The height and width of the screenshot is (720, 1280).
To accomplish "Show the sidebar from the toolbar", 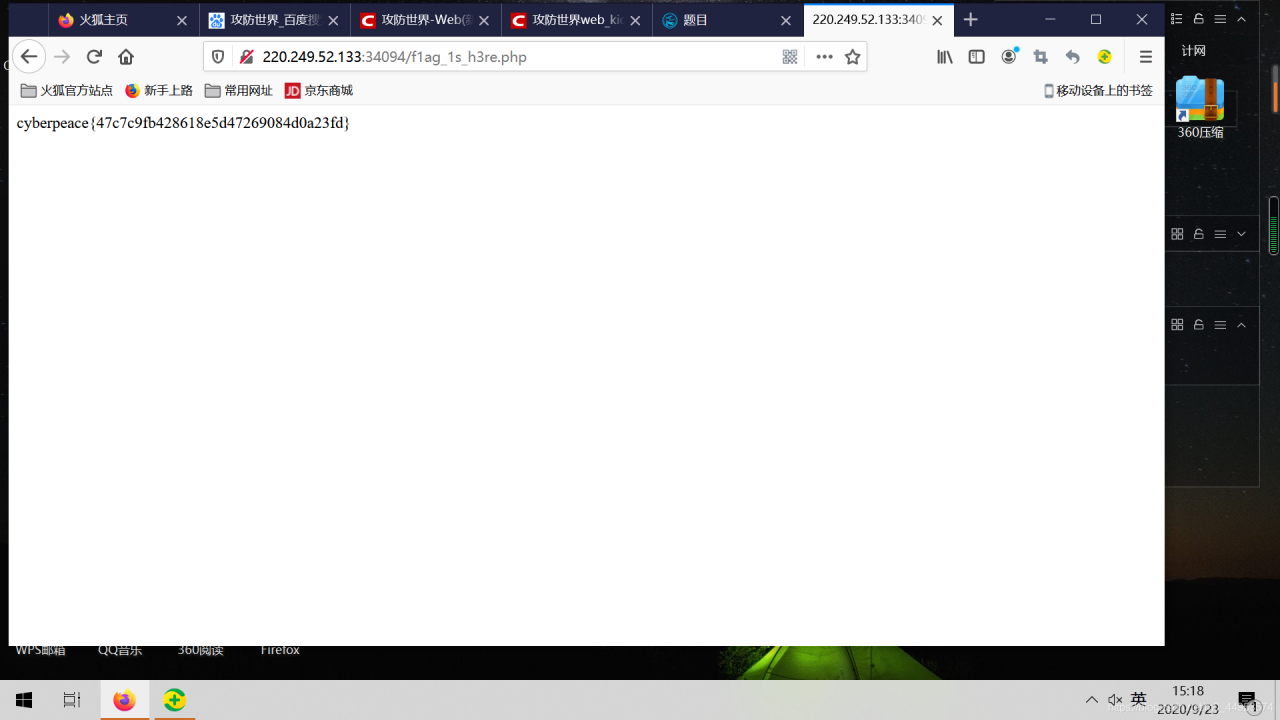I will click(977, 57).
